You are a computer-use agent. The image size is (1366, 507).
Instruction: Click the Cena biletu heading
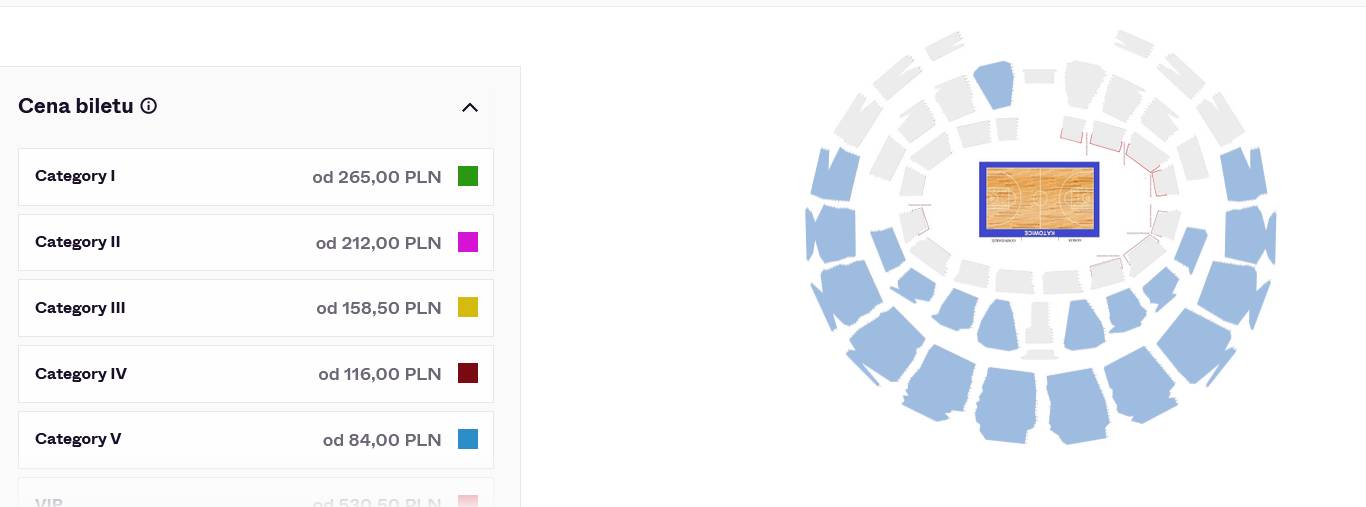76,106
